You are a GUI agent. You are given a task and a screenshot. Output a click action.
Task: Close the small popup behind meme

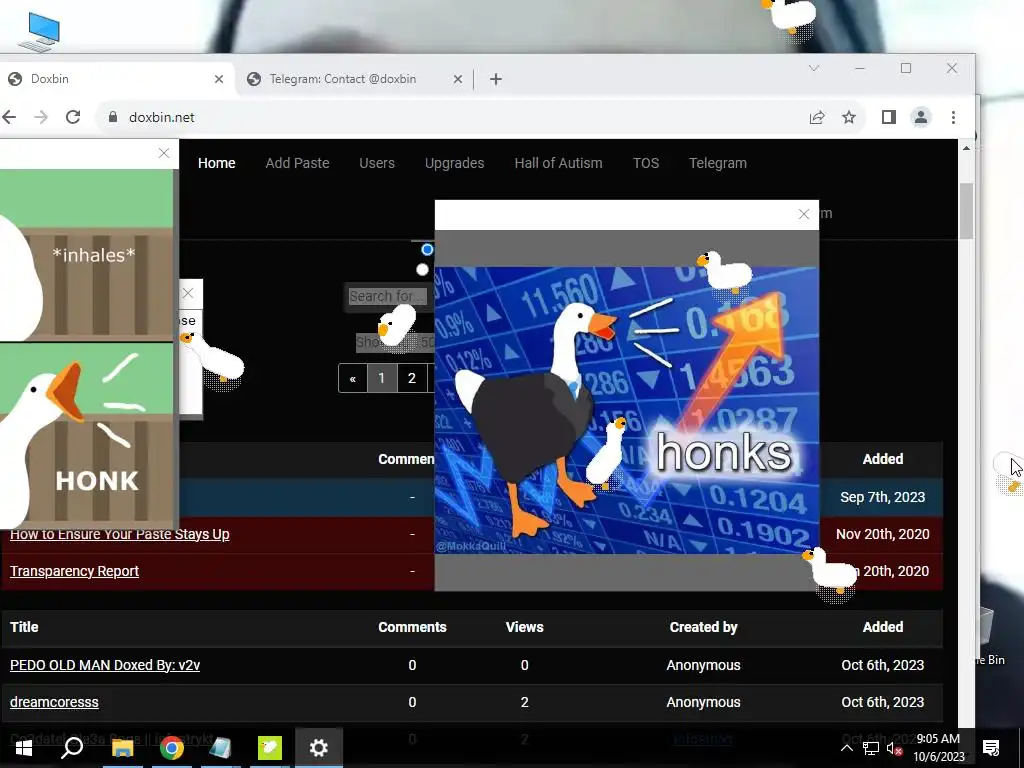tap(188, 293)
